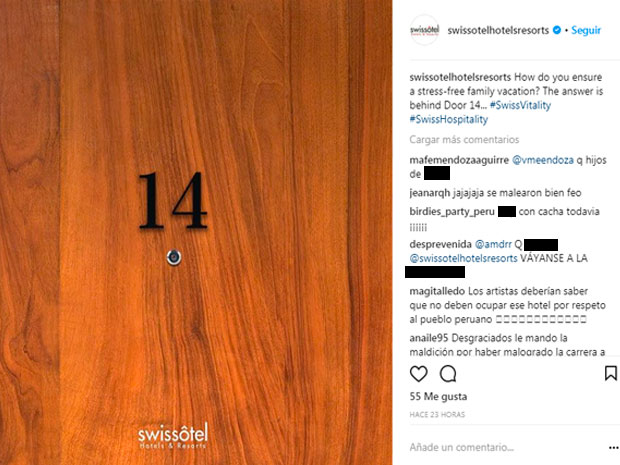Load more comments with Cargar más comentarios
Screen dimensions: 620x465
464,140
